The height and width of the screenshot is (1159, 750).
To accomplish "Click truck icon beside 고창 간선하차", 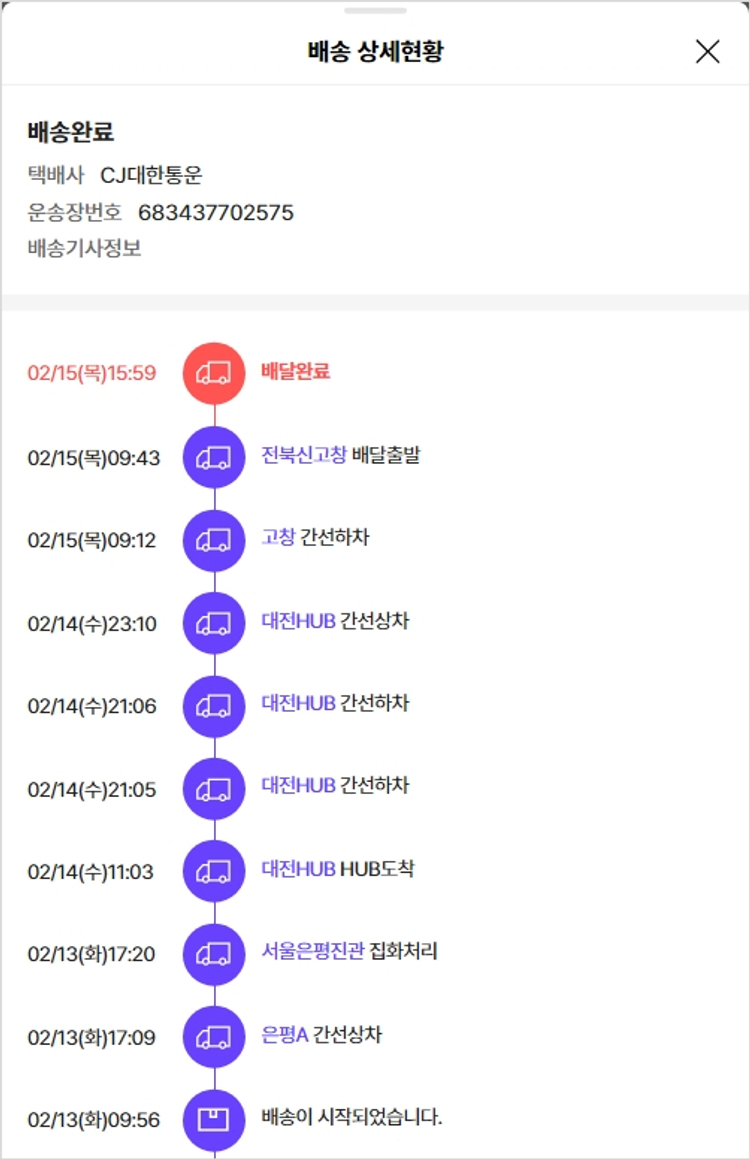I will pos(214,540).
